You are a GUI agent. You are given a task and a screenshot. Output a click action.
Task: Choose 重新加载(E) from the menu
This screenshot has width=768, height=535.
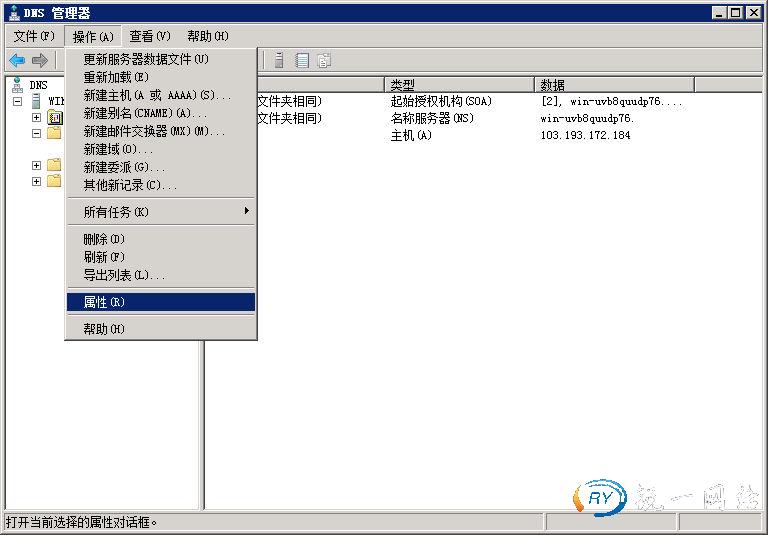click(161, 77)
